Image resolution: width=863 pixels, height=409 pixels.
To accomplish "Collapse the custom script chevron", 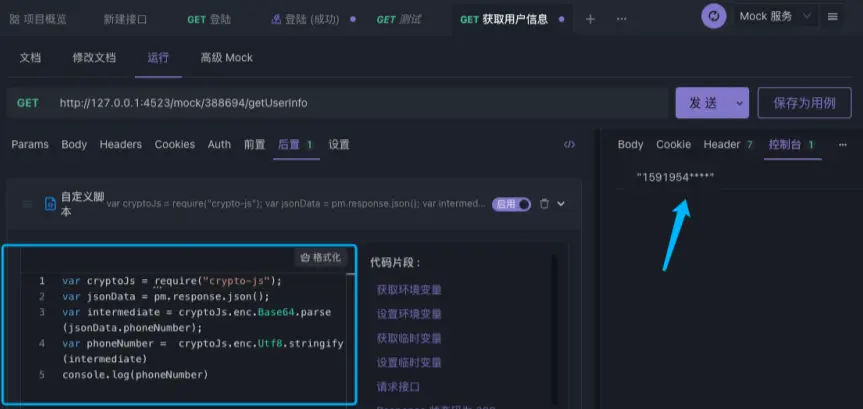I will click(561, 204).
